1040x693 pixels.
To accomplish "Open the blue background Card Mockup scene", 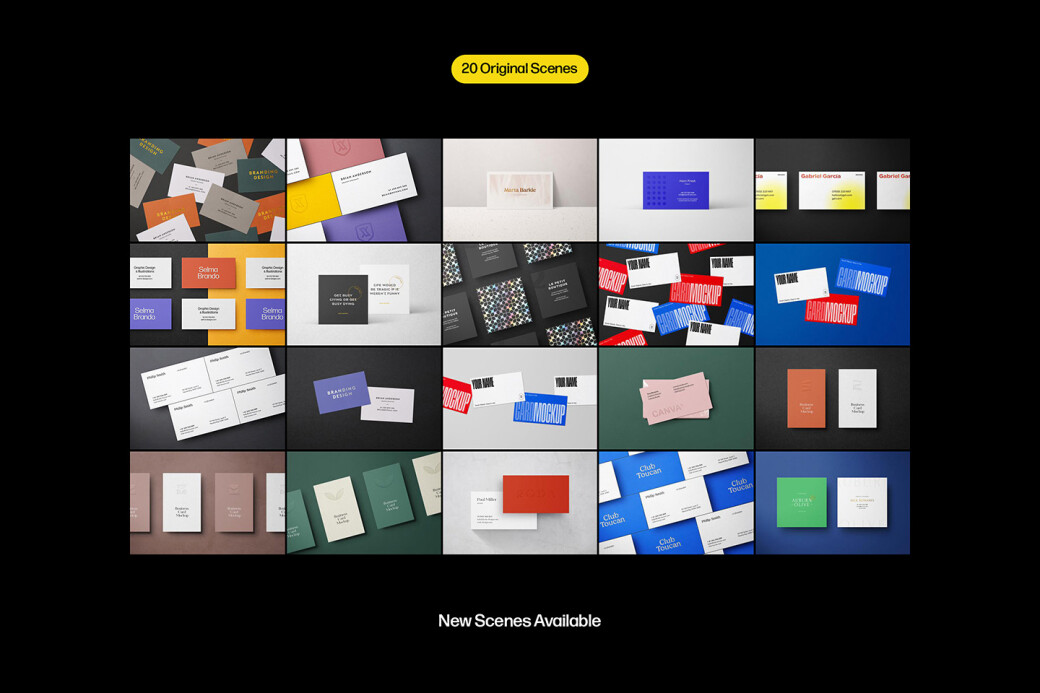I will click(831, 294).
